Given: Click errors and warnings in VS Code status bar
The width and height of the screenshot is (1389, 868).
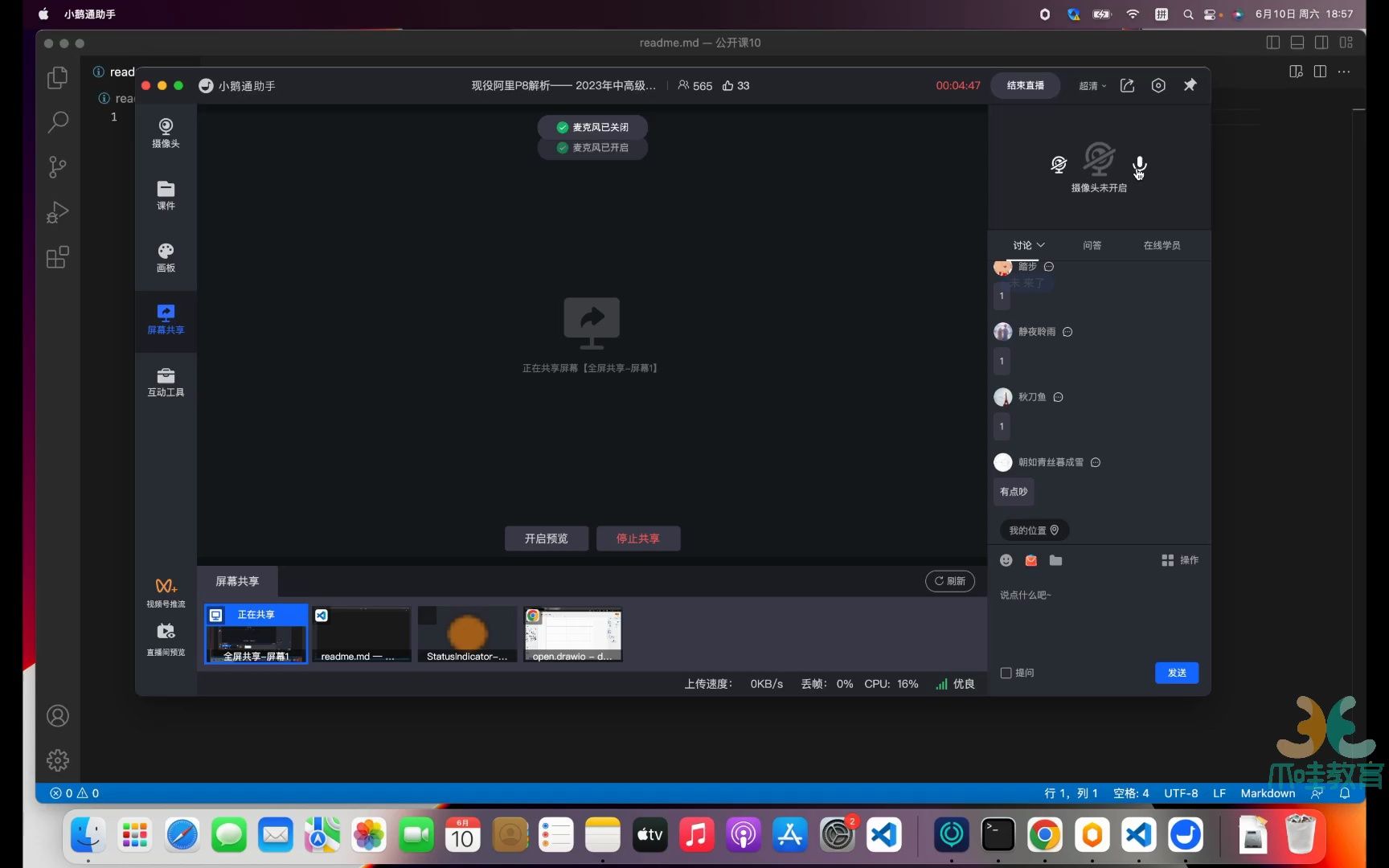Looking at the screenshot, I should [75, 793].
